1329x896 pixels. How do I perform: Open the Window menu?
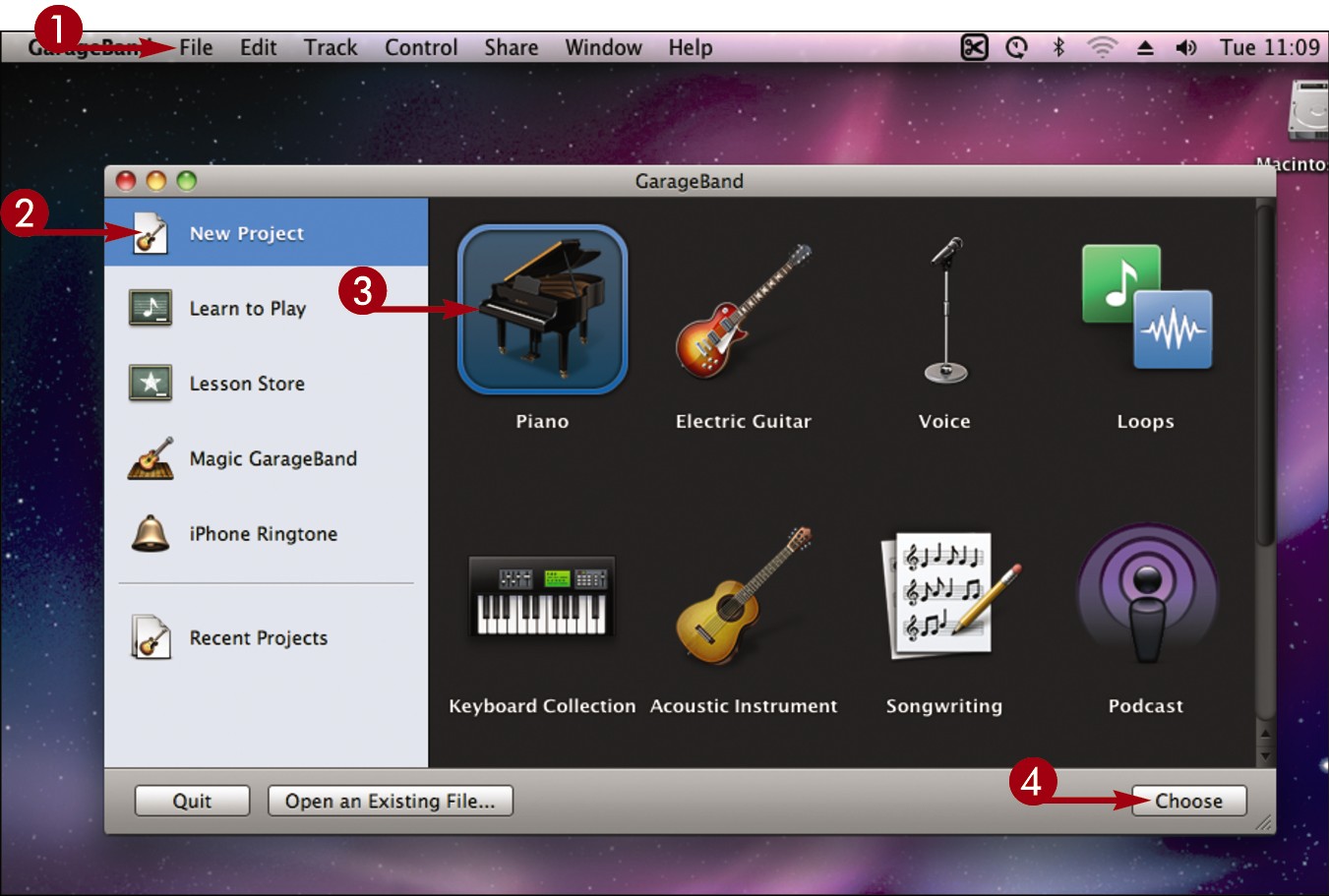point(603,47)
